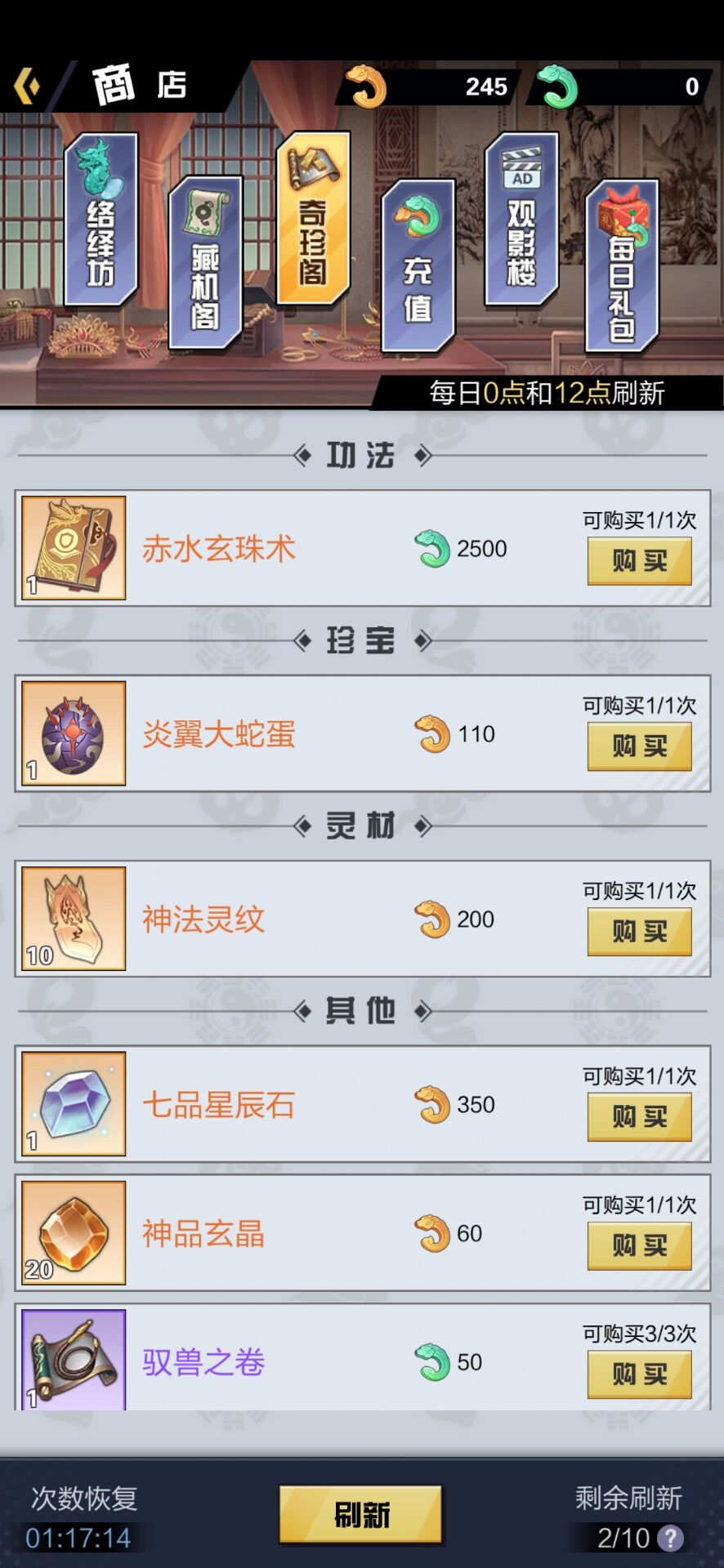This screenshot has height=1568, width=724.
Task: Open the 络绎坊 shop banner
Action: [101, 220]
